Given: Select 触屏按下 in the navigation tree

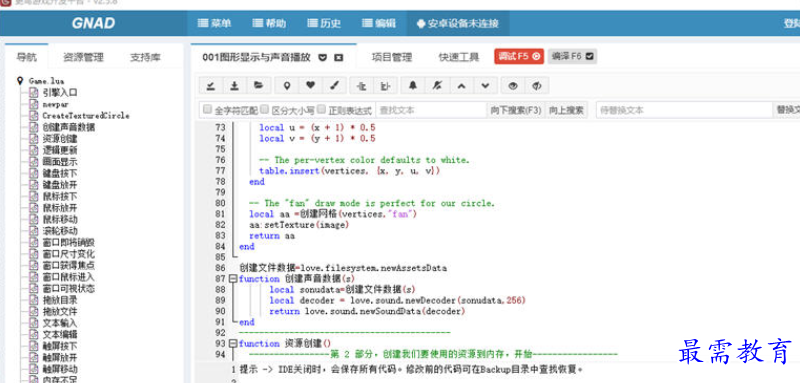Looking at the screenshot, I should point(60,346).
